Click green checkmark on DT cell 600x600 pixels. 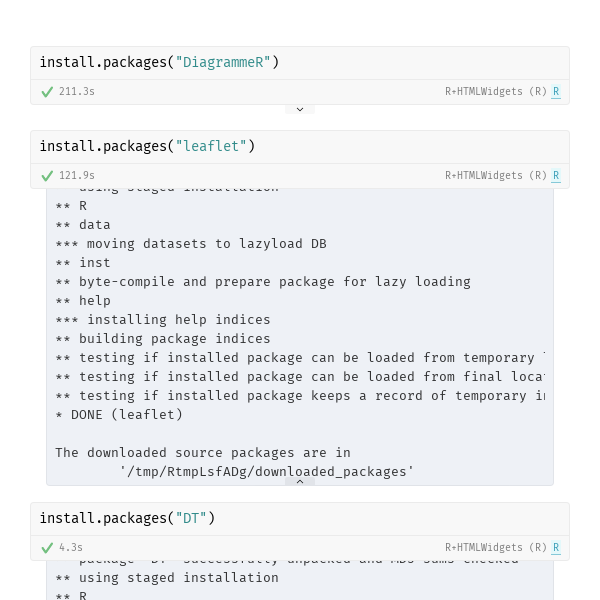coord(47,548)
